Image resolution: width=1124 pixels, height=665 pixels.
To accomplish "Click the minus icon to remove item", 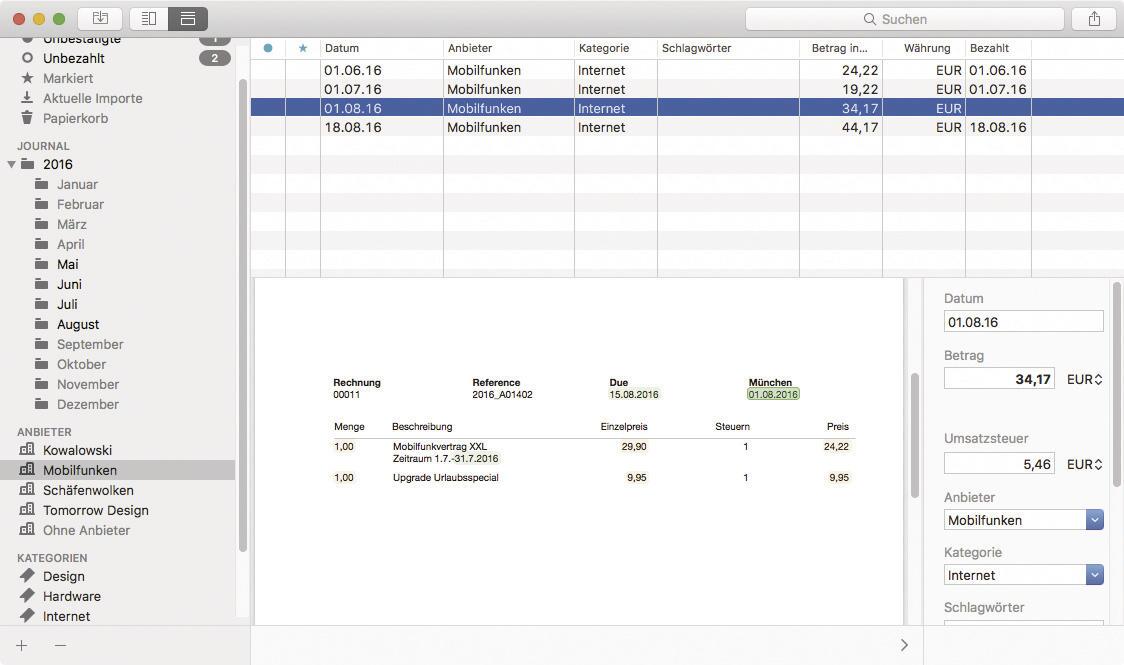I will pyautogui.click(x=60, y=645).
